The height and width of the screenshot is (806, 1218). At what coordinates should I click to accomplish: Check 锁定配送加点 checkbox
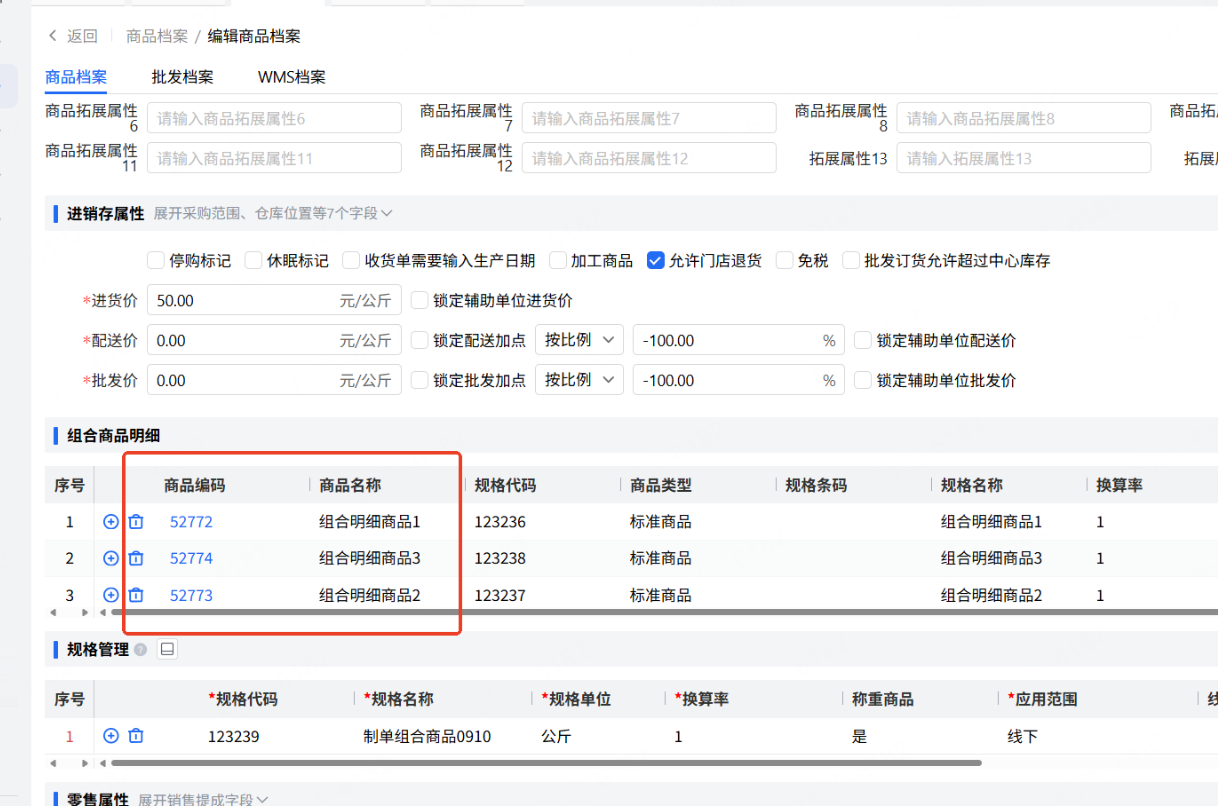coord(419,340)
